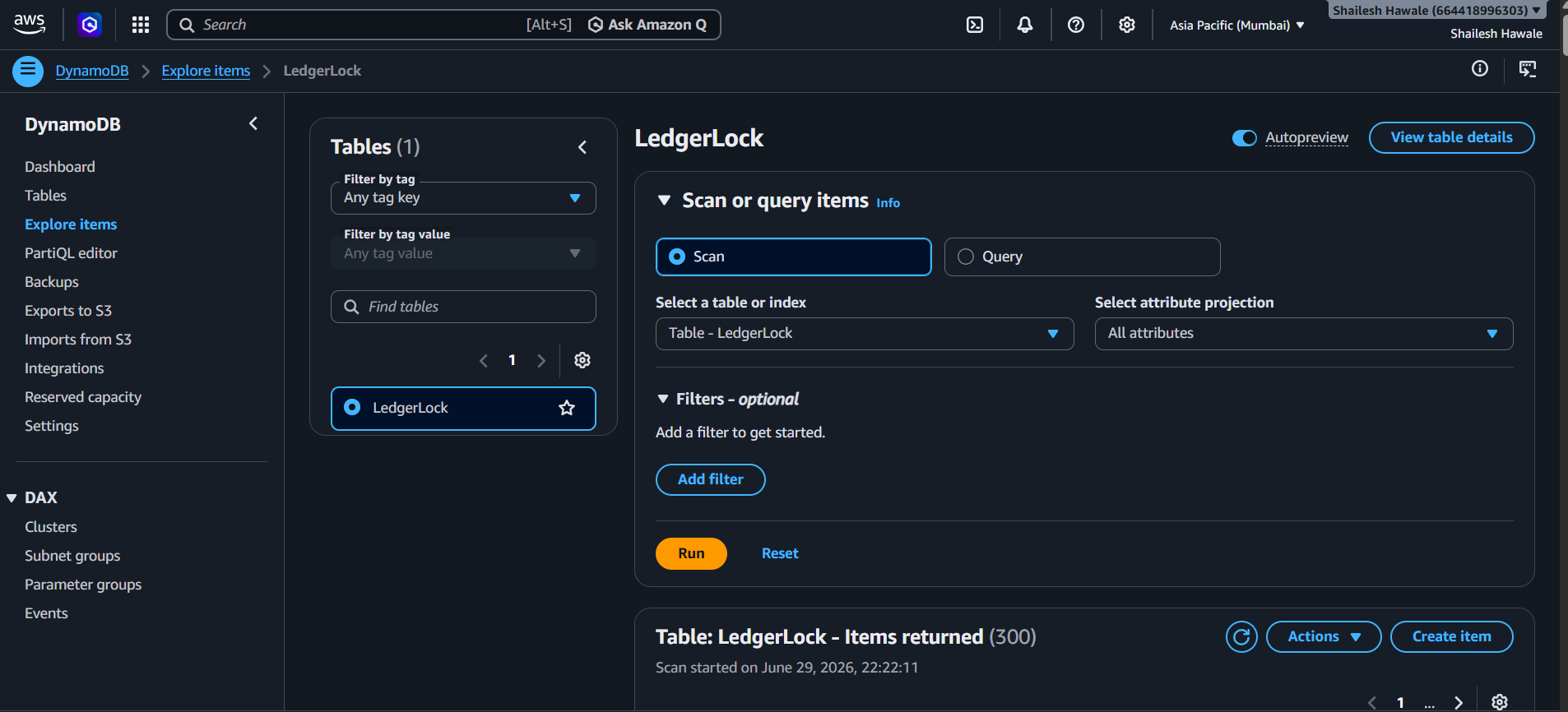The height and width of the screenshot is (712, 1568).
Task: Click the Create item button
Action: click(x=1451, y=636)
